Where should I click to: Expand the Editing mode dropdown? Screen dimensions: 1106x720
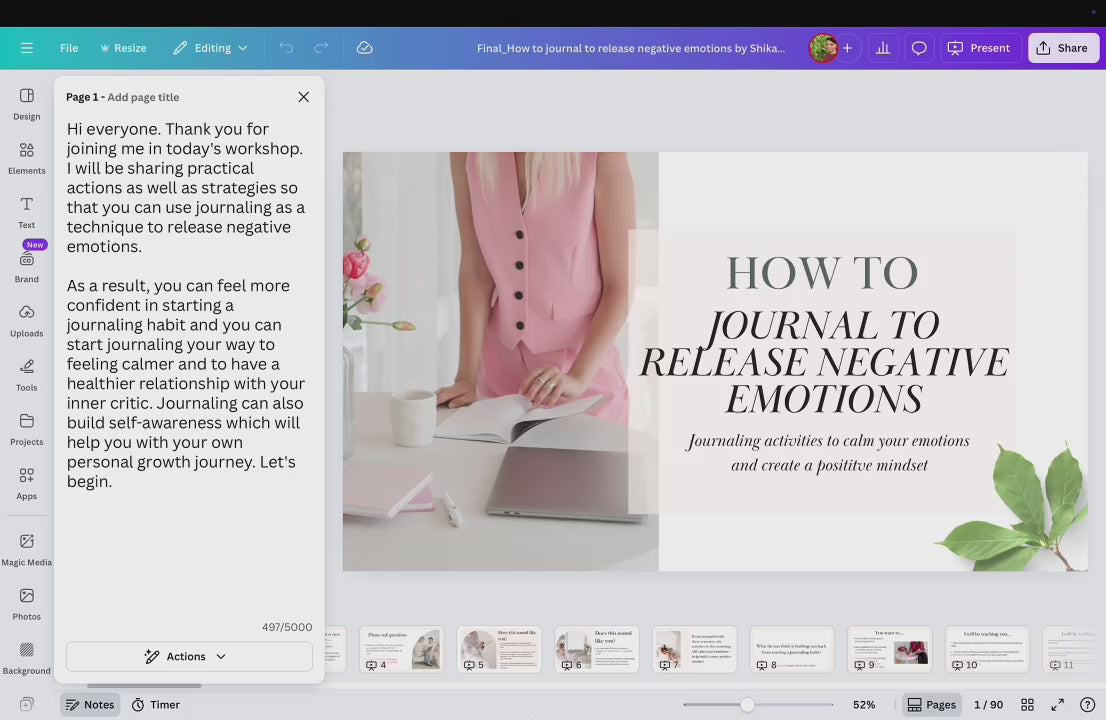pyautogui.click(x=210, y=48)
